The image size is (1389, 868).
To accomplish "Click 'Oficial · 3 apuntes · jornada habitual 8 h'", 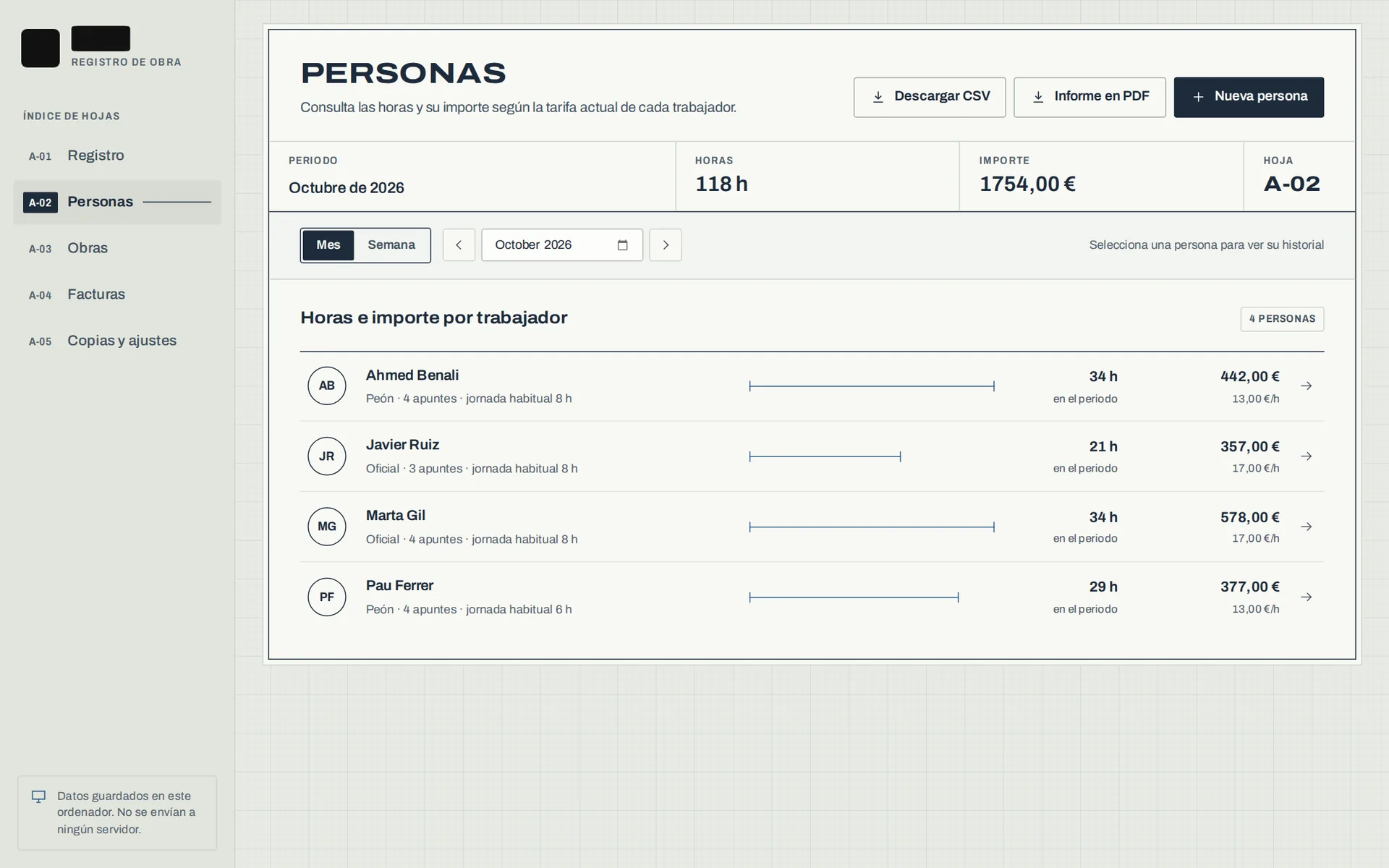I will pos(472,469).
